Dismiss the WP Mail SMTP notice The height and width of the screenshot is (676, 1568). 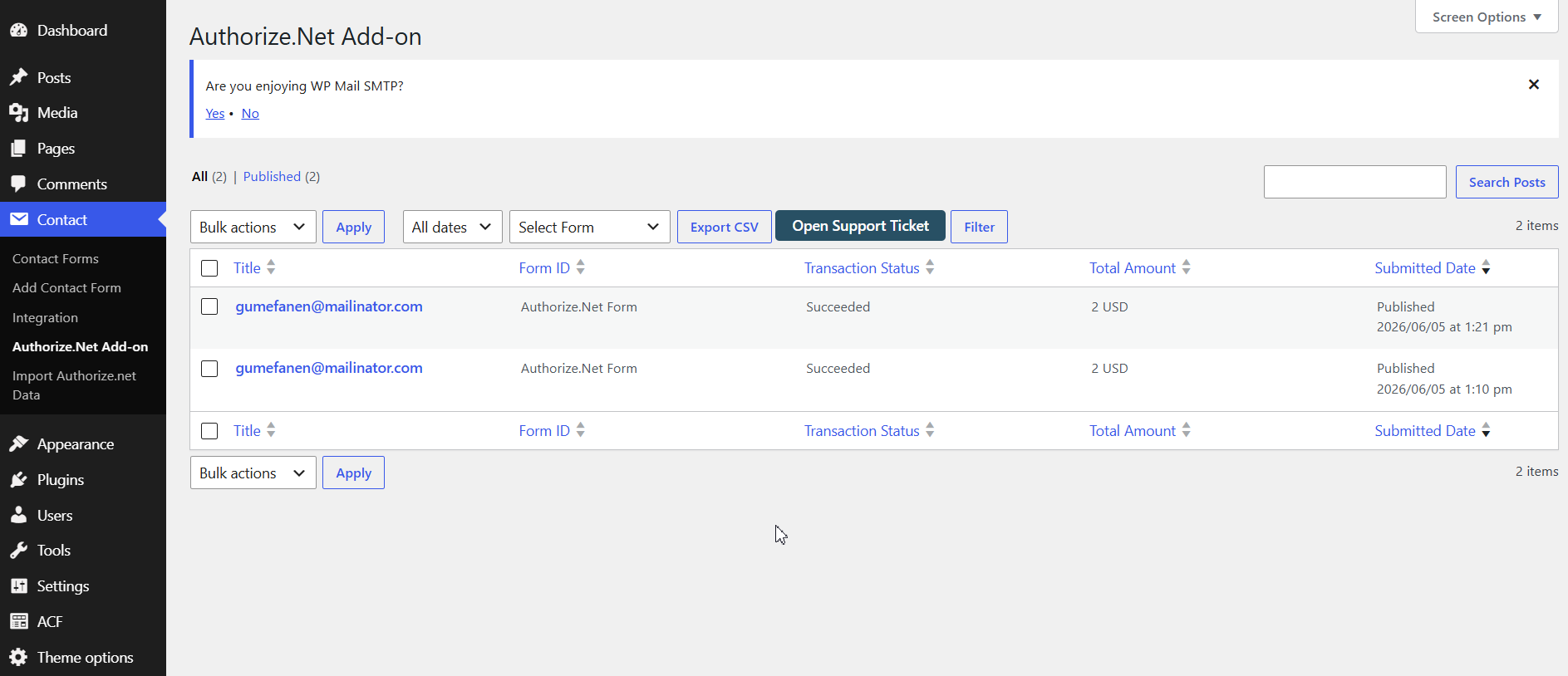[1534, 85]
